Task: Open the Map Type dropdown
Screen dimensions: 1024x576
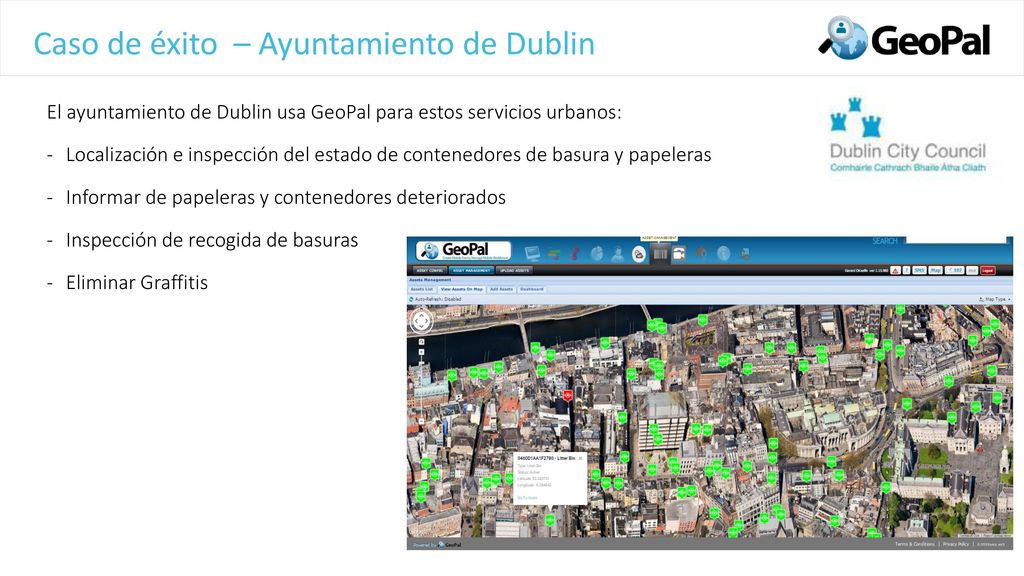Action: (994, 299)
